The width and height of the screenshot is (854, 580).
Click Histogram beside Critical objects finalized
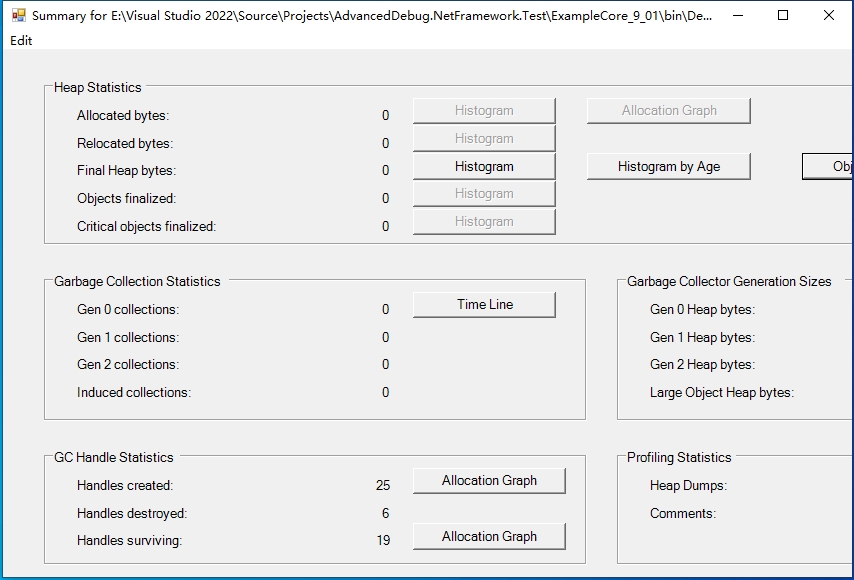[484, 222]
